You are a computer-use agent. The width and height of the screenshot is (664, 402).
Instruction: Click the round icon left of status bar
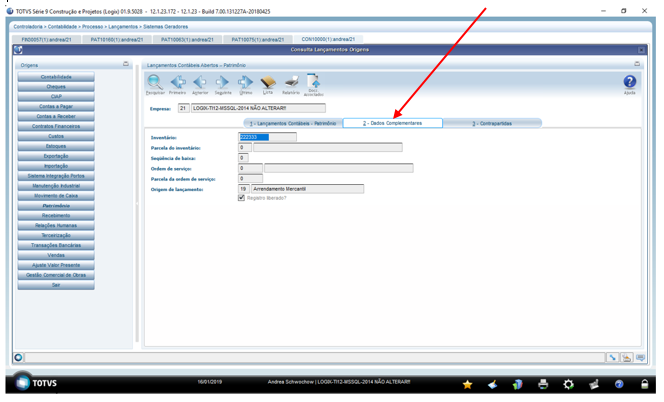point(18,358)
